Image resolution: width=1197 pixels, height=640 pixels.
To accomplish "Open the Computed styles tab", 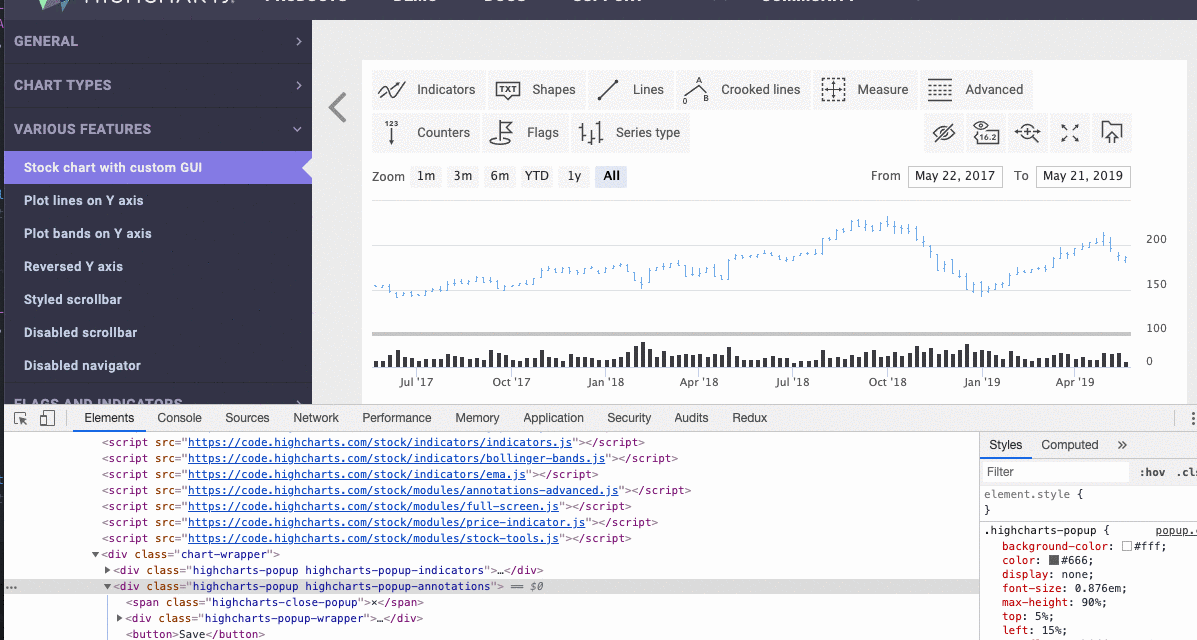I will point(1069,444).
